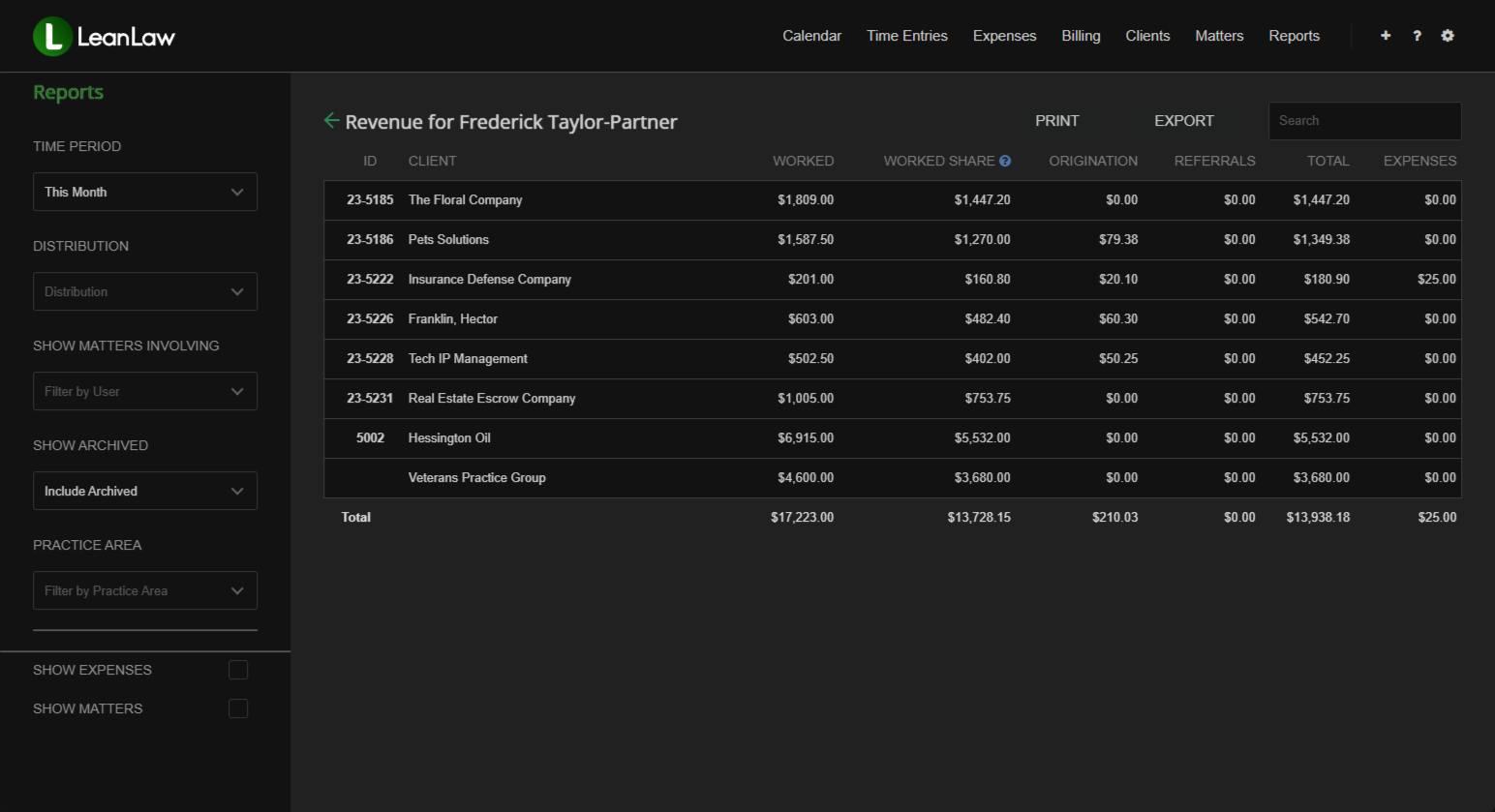Open the question mark help icon
This screenshot has height=812, width=1495.
pos(1417,36)
